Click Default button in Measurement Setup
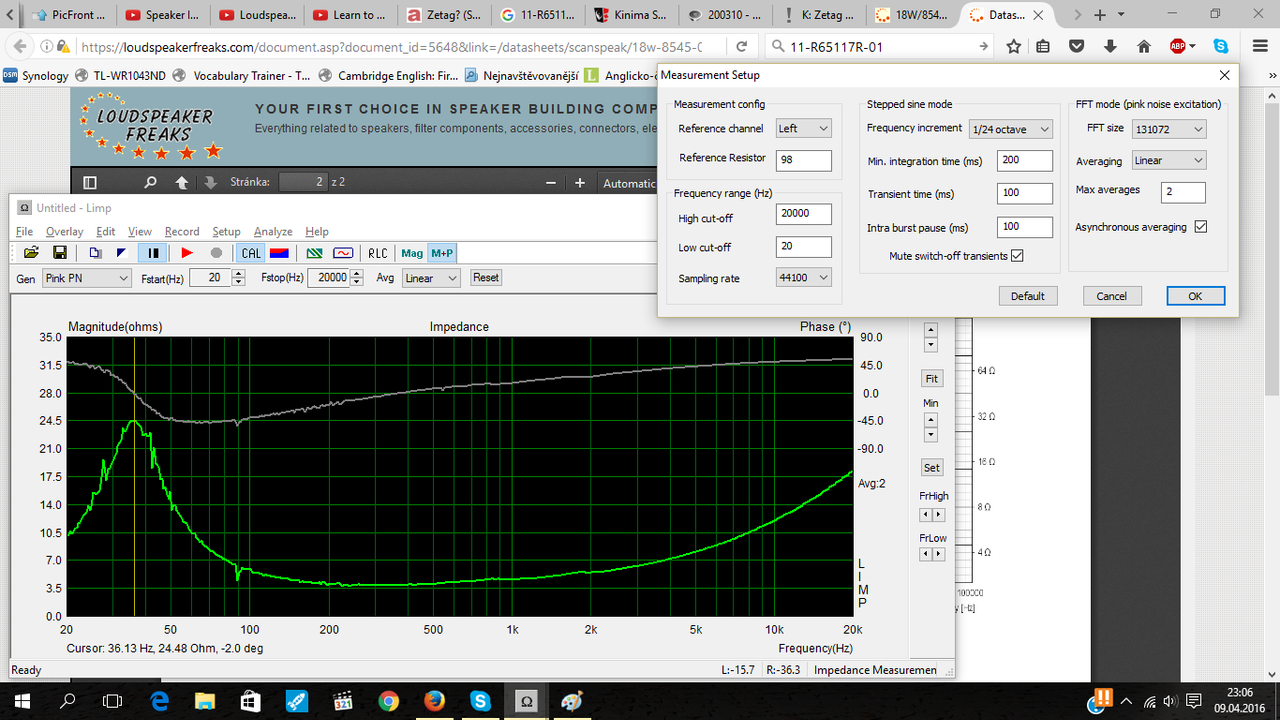The width and height of the screenshot is (1280, 720). click(x=1027, y=296)
